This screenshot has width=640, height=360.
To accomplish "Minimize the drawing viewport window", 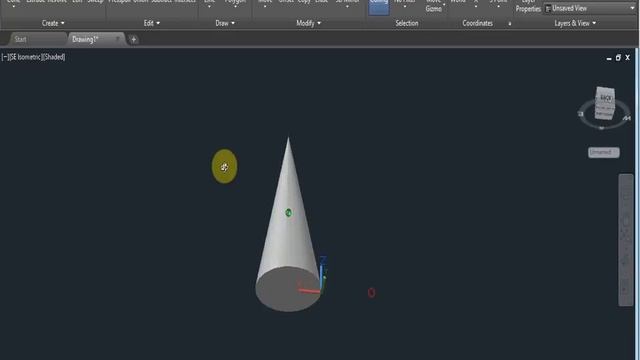I will (x=609, y=58).
